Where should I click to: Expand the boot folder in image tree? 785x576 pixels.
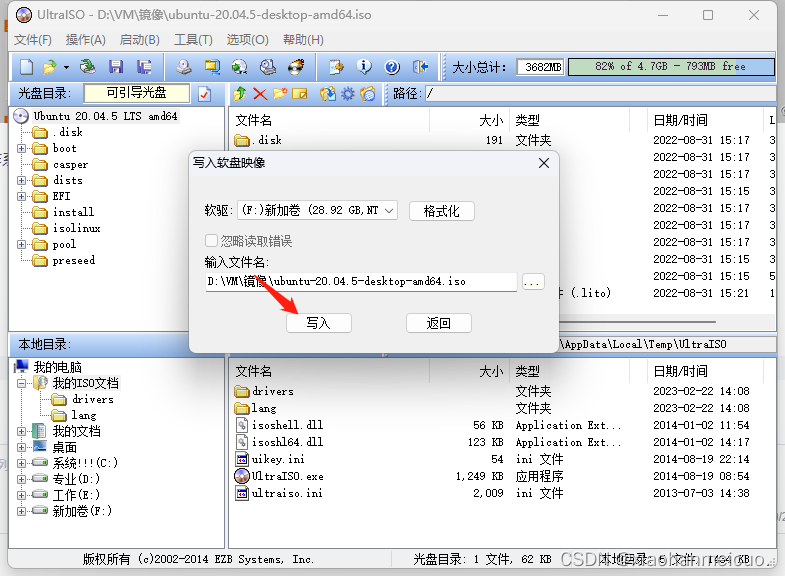coord(21,148)
